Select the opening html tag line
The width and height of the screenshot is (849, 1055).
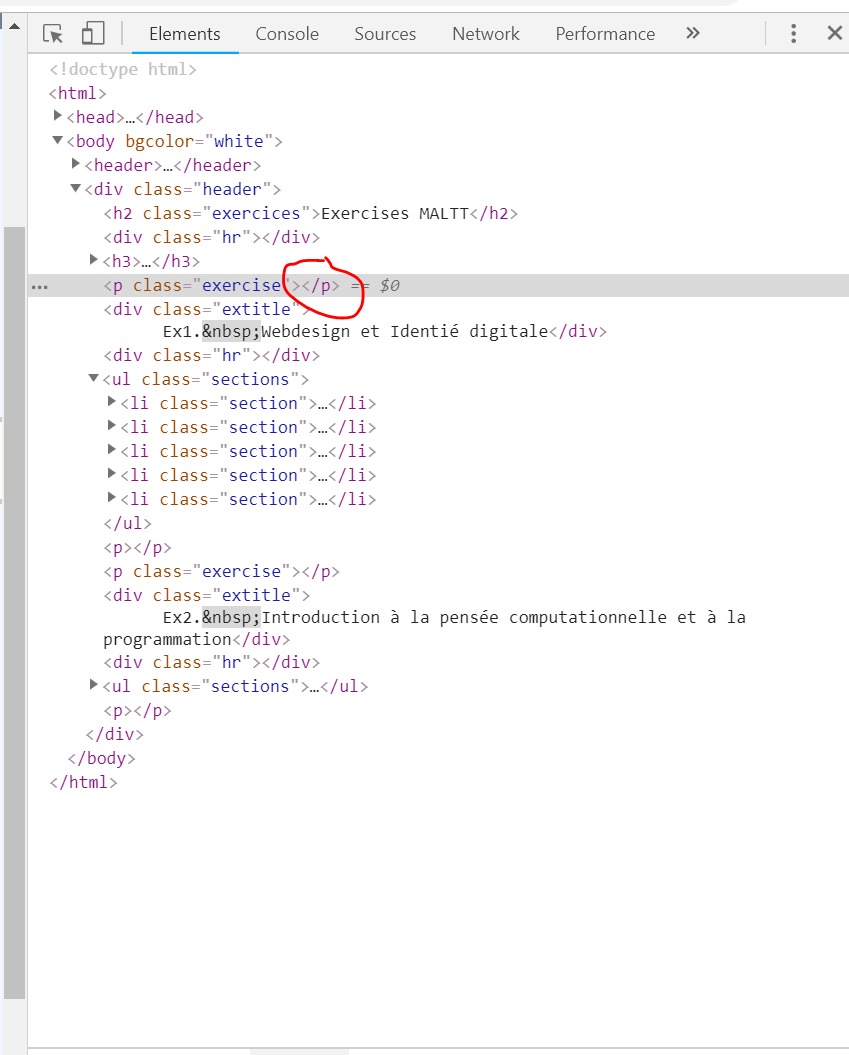point(77,94)
